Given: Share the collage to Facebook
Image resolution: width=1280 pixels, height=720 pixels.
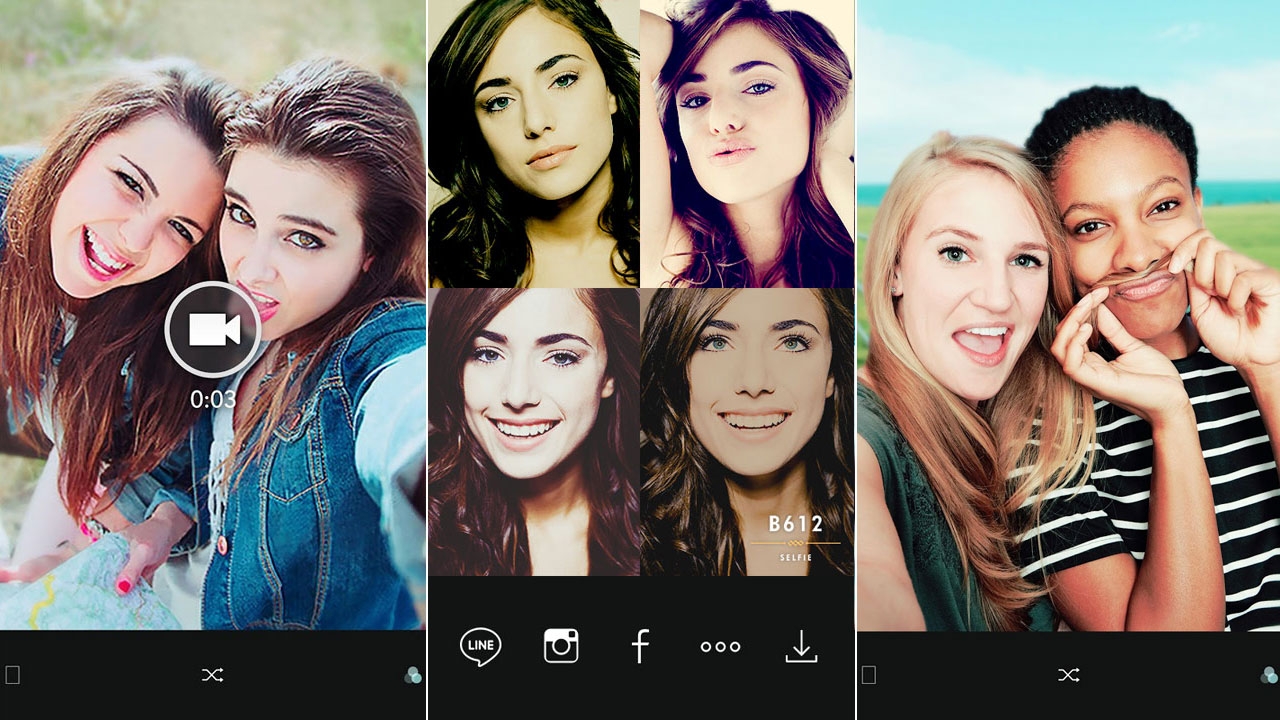Looking at the screenshot, I should pyautogui.click(x=640, y=646).
